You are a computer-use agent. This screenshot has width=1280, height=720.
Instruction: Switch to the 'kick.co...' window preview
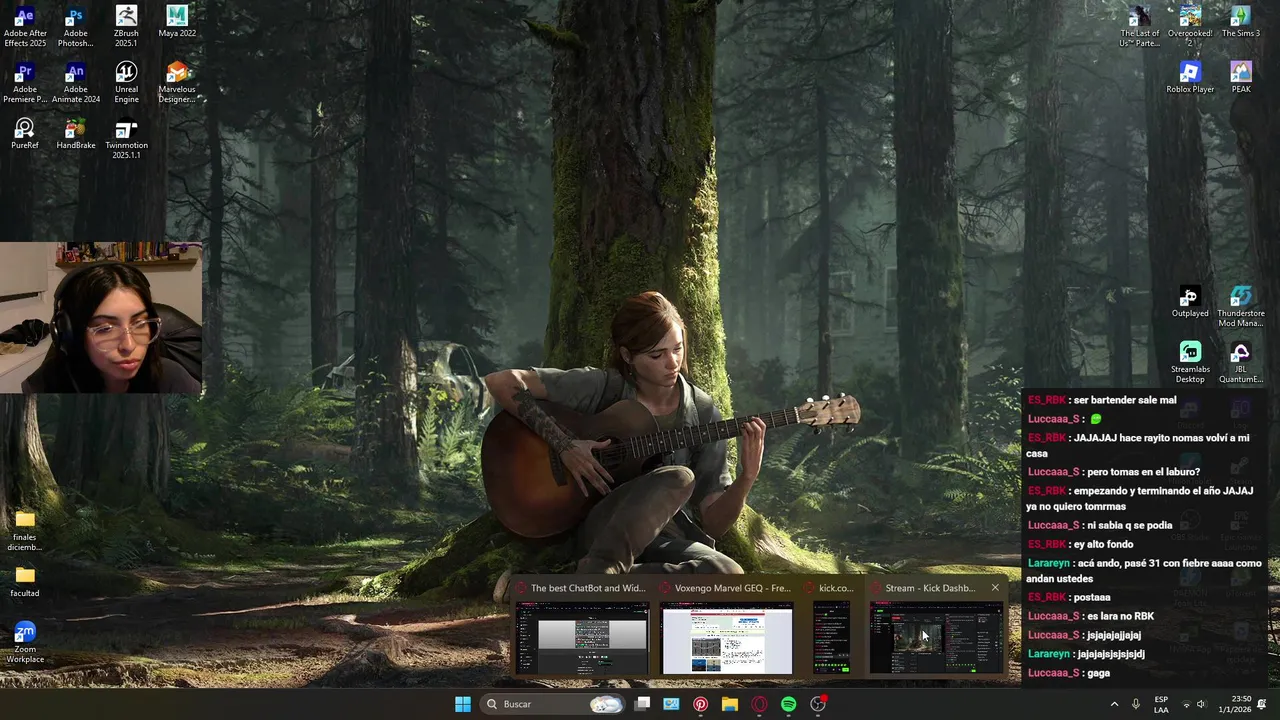pyautogui.click(x=831, y=638)
